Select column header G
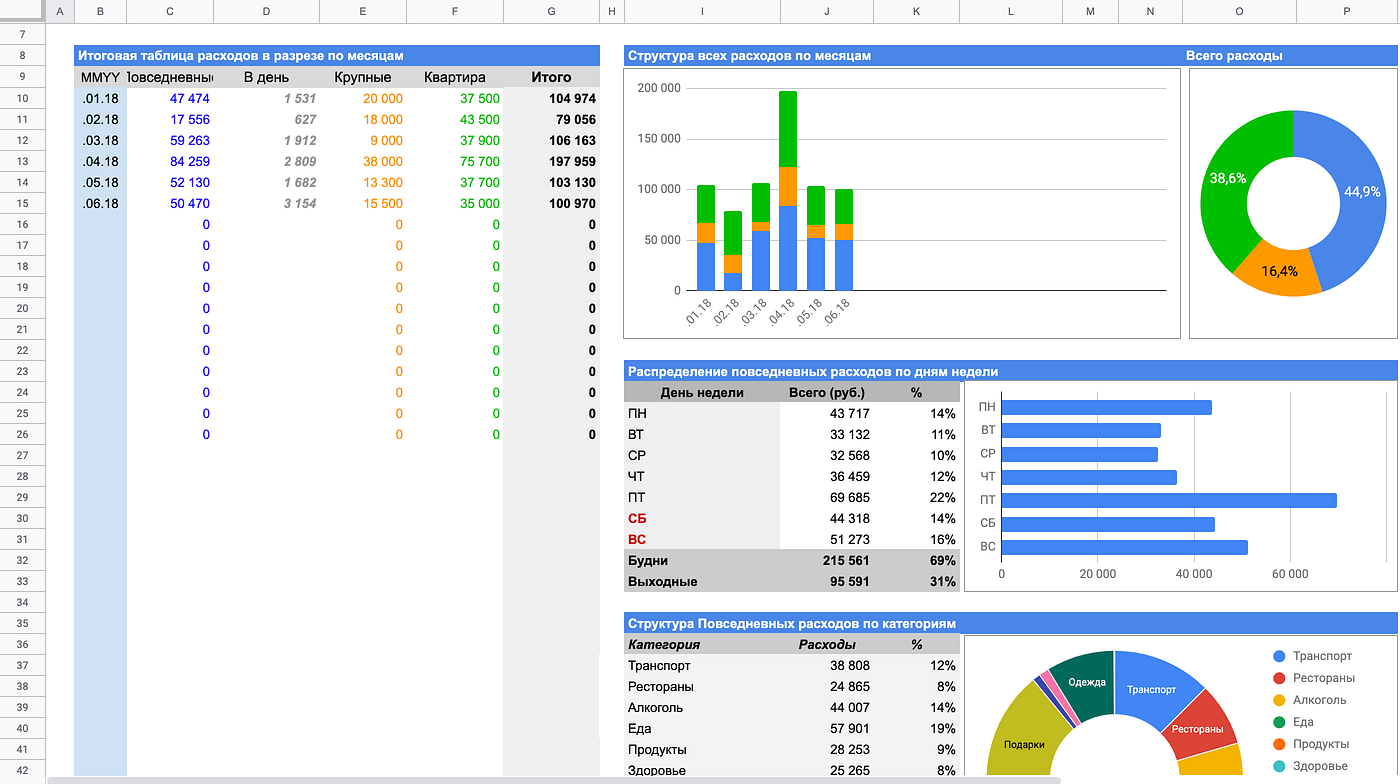Viewport: 1400px width, 784px height. point(551,11)
